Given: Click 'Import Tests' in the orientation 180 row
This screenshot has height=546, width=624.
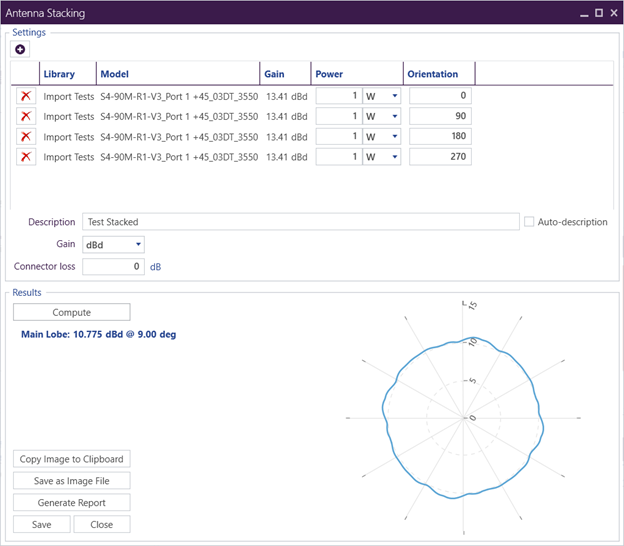Looking at the screenshot, I should click(68, 137).
